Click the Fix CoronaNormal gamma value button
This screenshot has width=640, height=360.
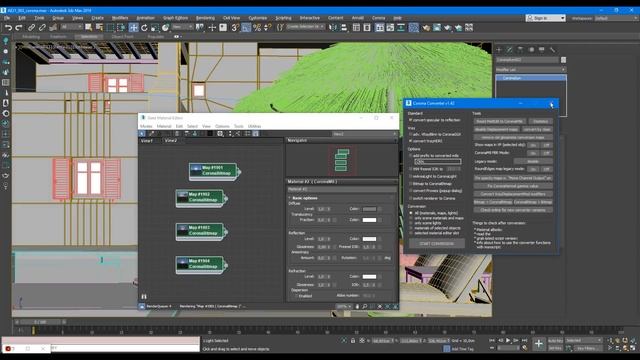(x=513, y=186)
